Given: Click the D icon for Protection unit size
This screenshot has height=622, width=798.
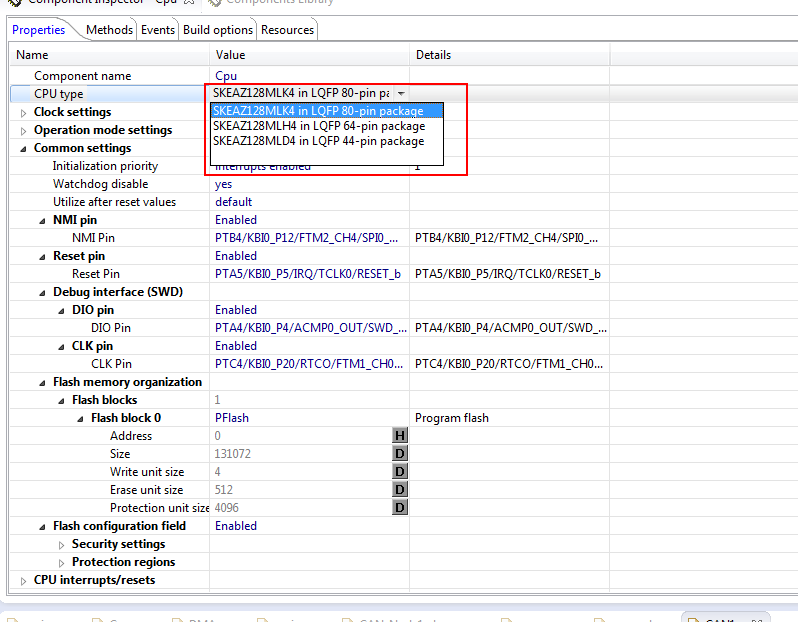Looking at the screenshot, I should (x=400, y=507).
